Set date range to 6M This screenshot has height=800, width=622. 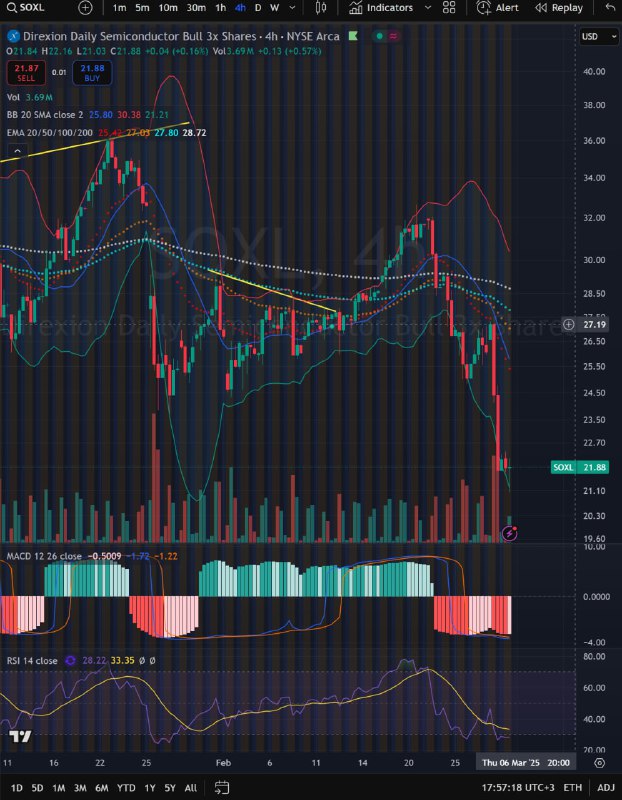(x=102, y=788)
